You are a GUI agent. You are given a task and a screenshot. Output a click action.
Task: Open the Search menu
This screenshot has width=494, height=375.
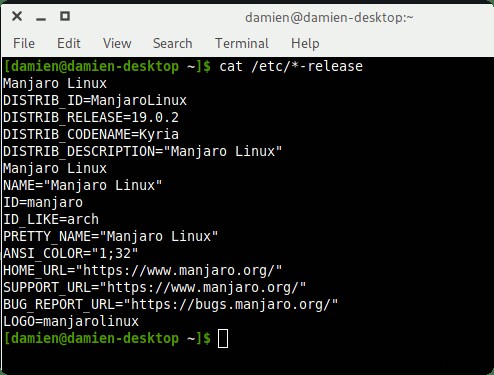tap(173, 43)
